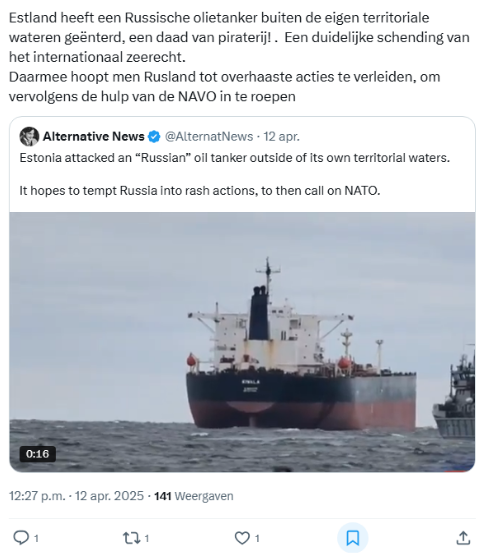The width and height of the screenshot is (479, 560).
Task: Open the @AlternatNews handle link
Action: (209, 136)
